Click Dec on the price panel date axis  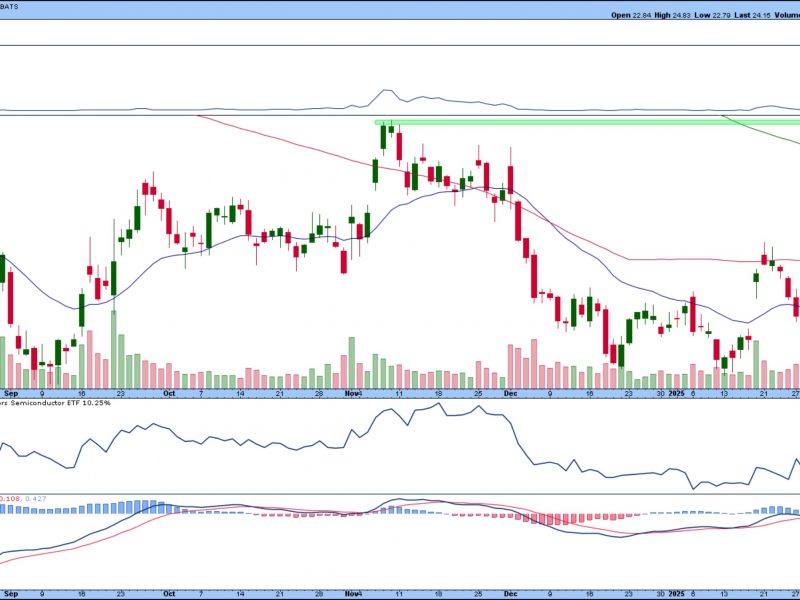tap(510, 393)
